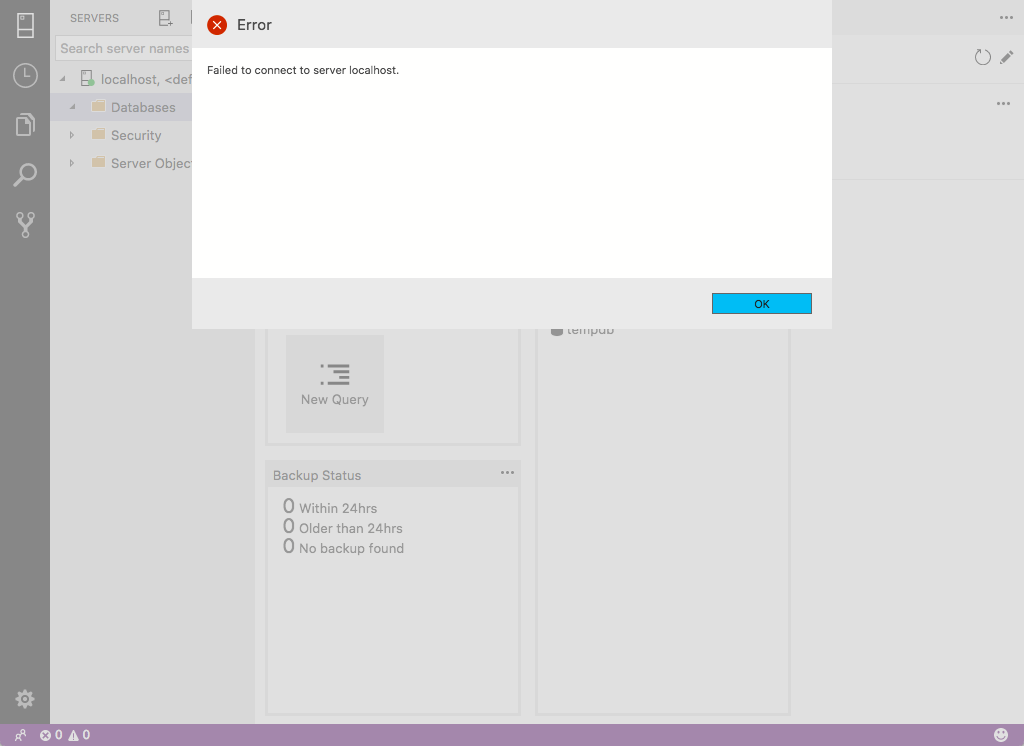Open the Connections view in the activity bar
This screenshot has width=1024, height=746.
pyautogui.click(x=24, y=25)
